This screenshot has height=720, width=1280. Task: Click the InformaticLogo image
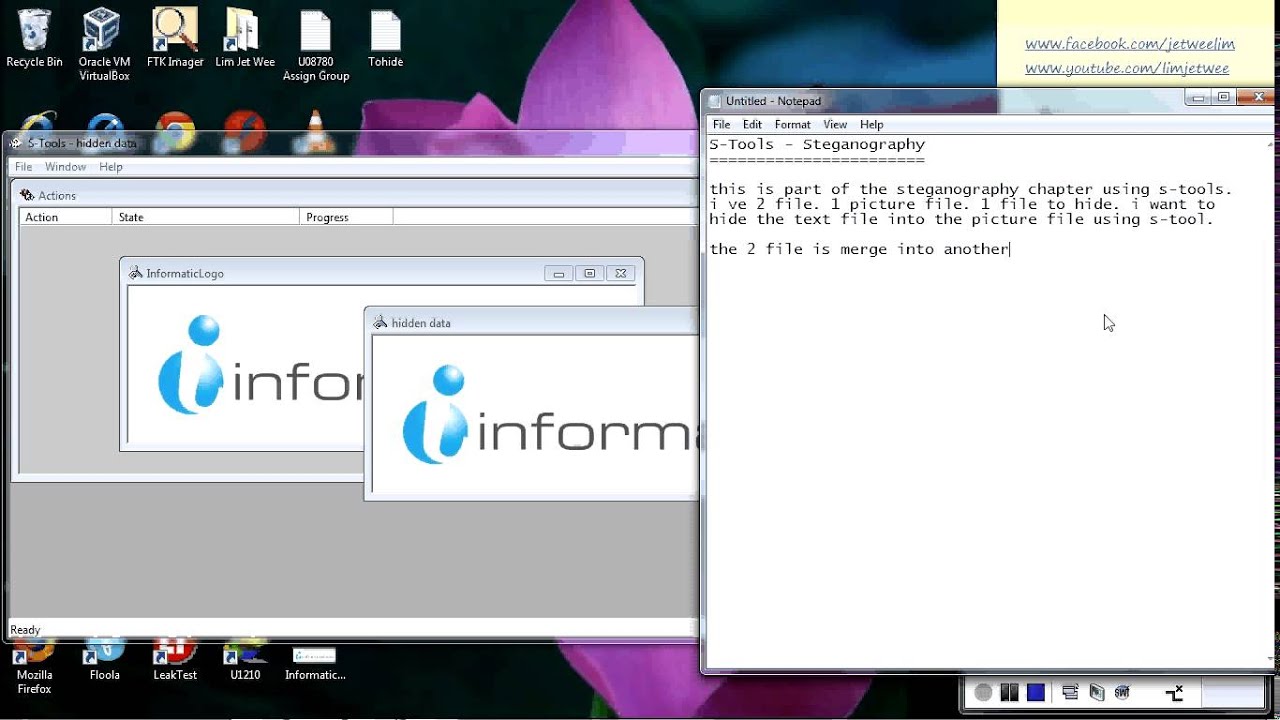(245, 366)
